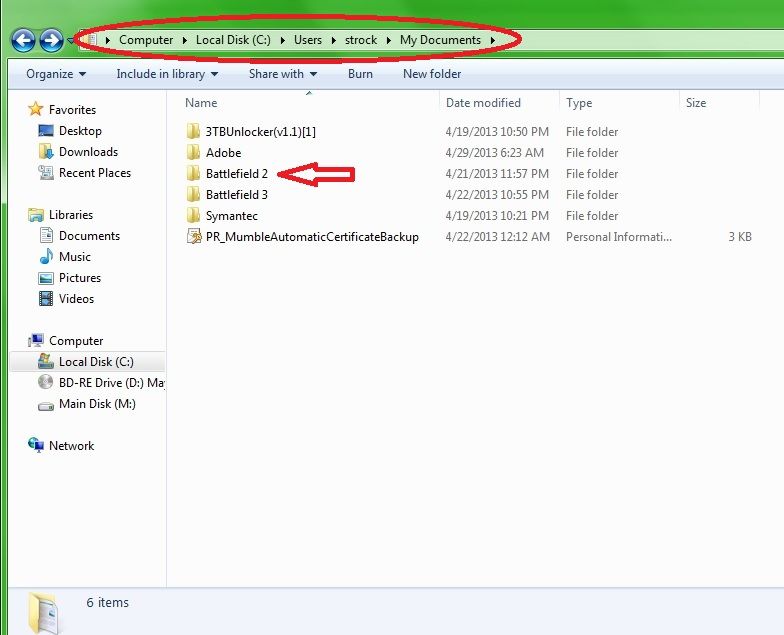Open the Organize dropdown menu
Screen dimensions: 784x635
click(55, 74)
